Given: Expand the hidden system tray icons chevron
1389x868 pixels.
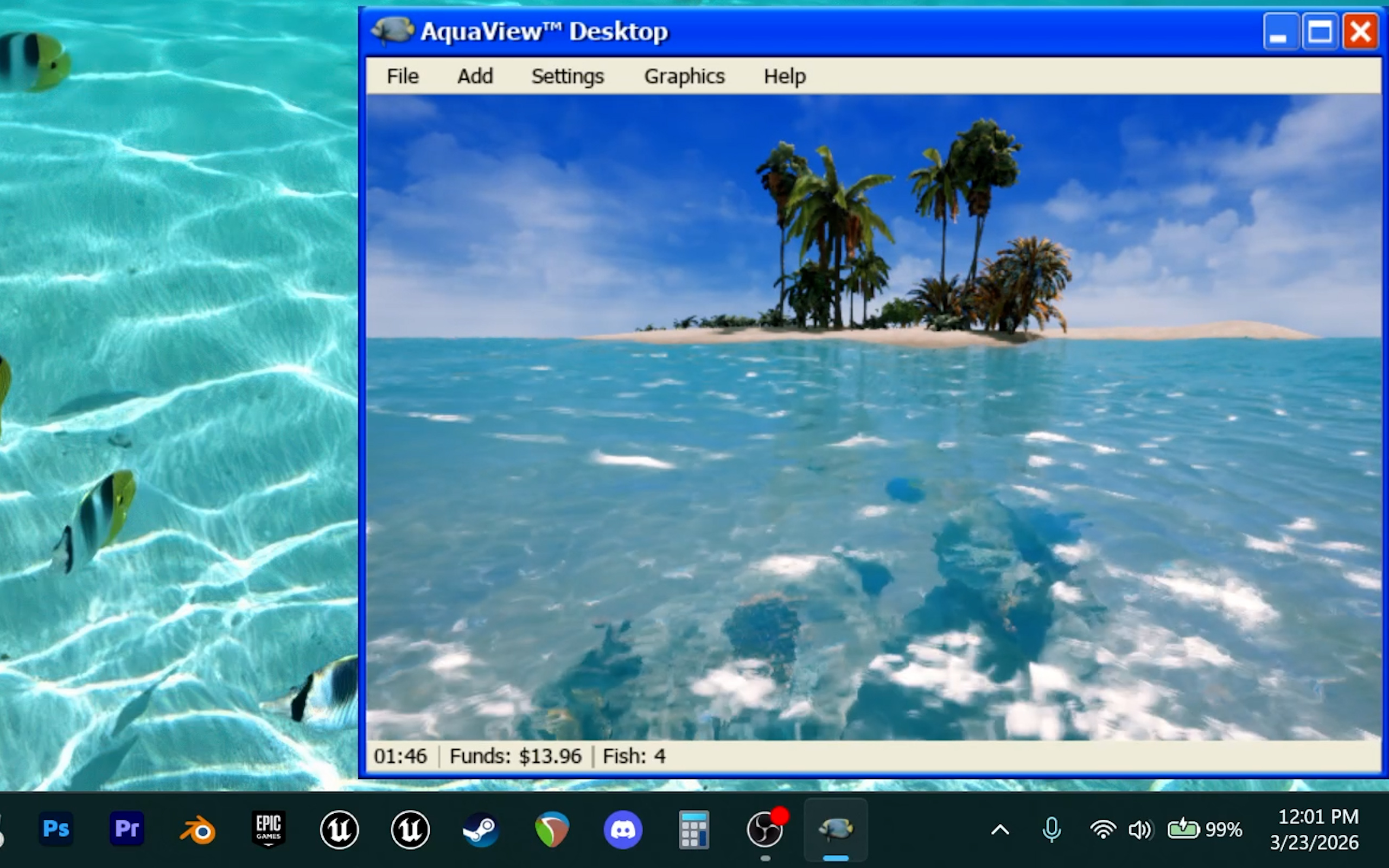Looking at the screenshot, I should pos(1000,829).
